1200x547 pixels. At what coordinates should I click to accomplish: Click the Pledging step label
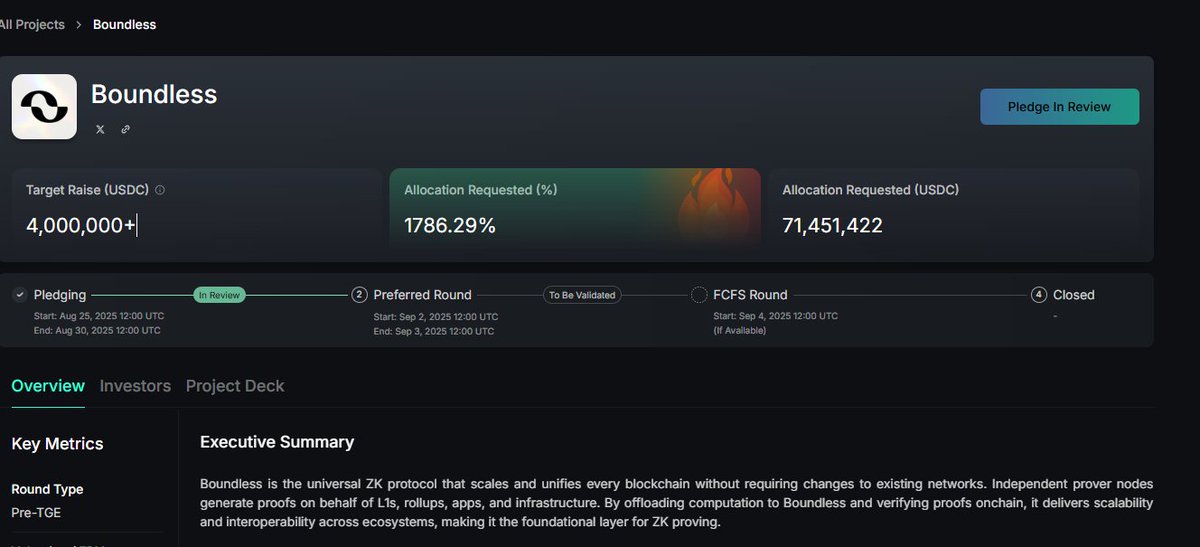(60, 295)
